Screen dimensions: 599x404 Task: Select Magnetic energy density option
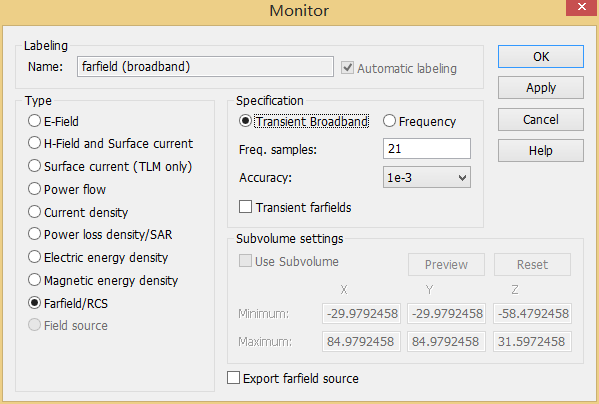pos(34,280)
